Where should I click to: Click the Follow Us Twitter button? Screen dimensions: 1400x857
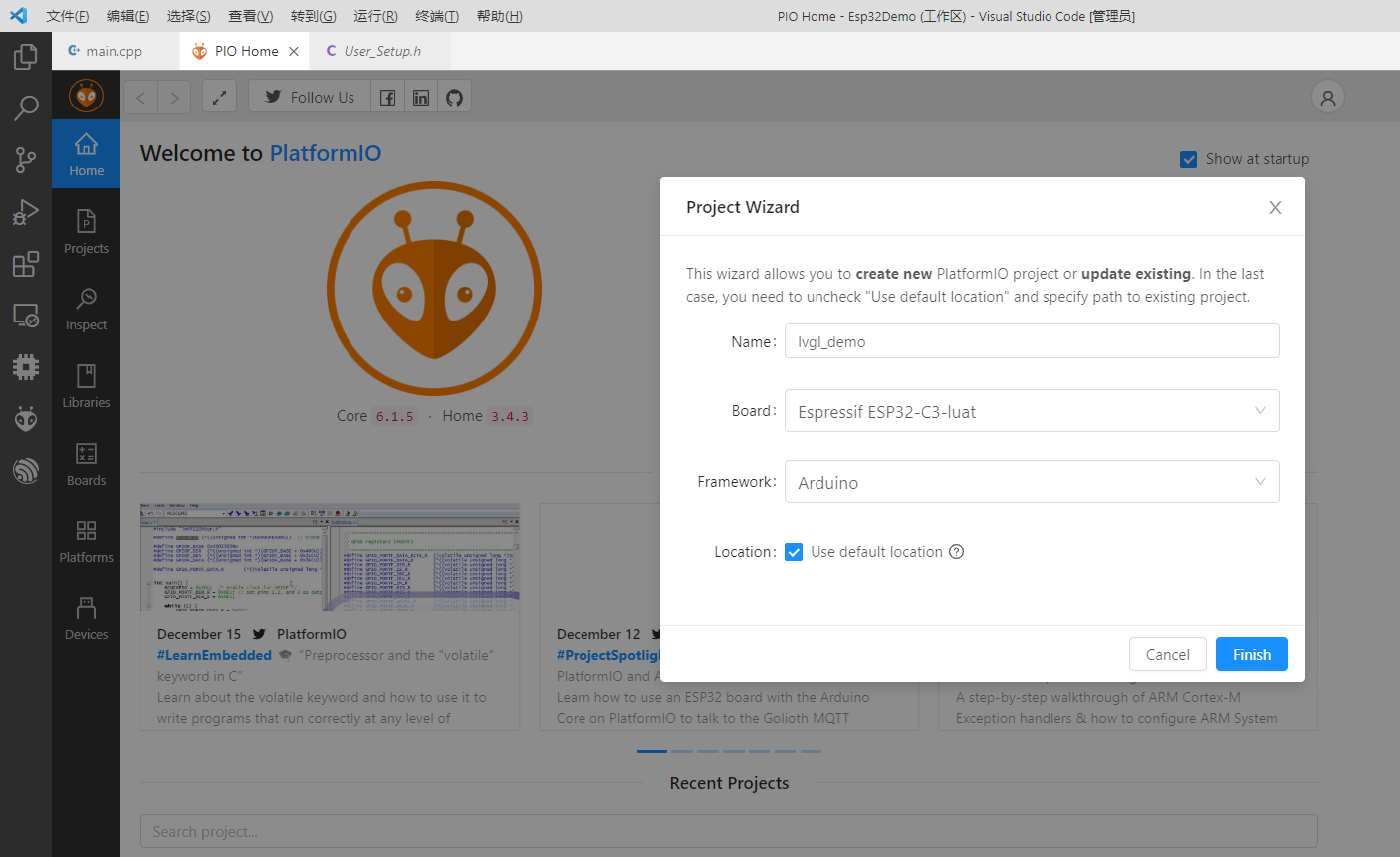pos(309,97)
